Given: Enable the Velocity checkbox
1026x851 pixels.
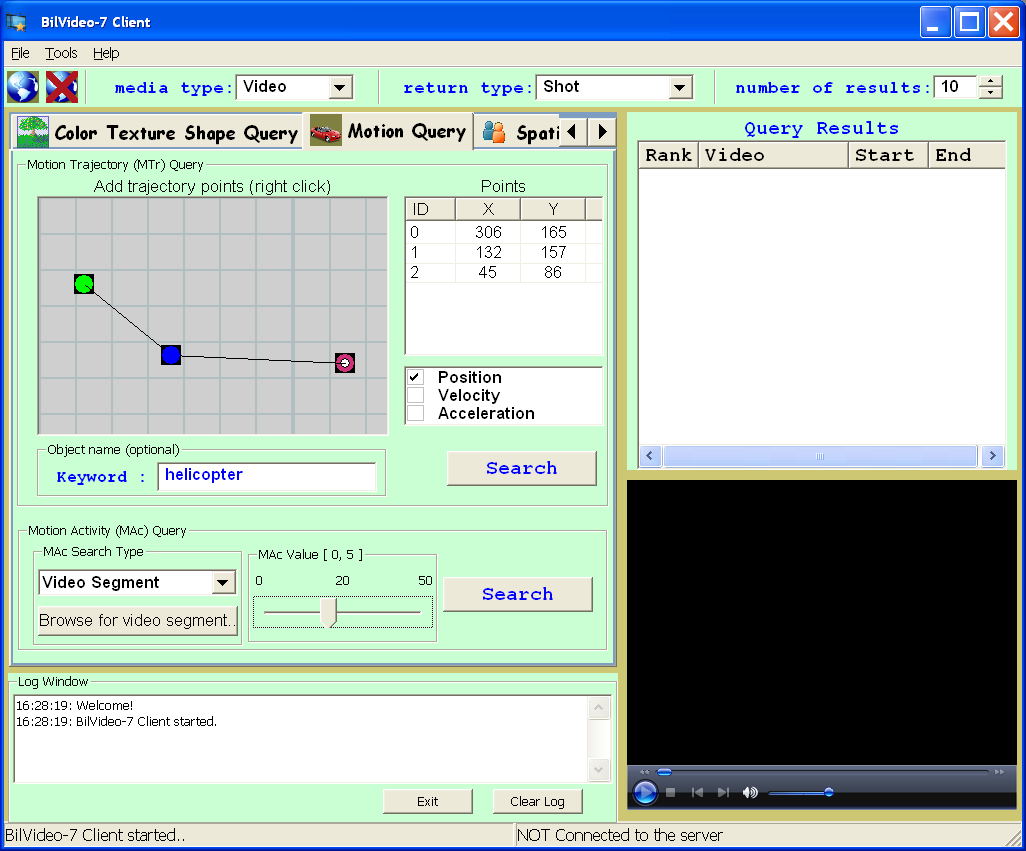Looking at the screenshot, I should (x=416, y=395).
